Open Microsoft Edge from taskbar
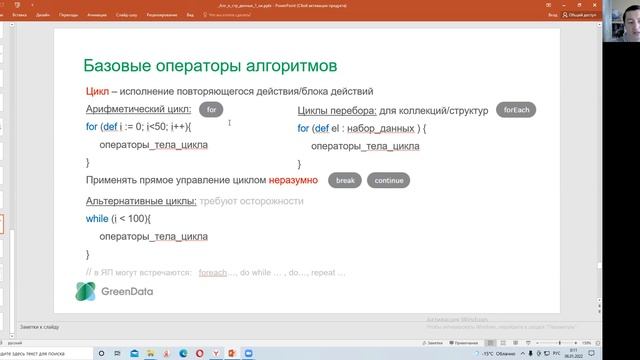 (x=183, y=353)
